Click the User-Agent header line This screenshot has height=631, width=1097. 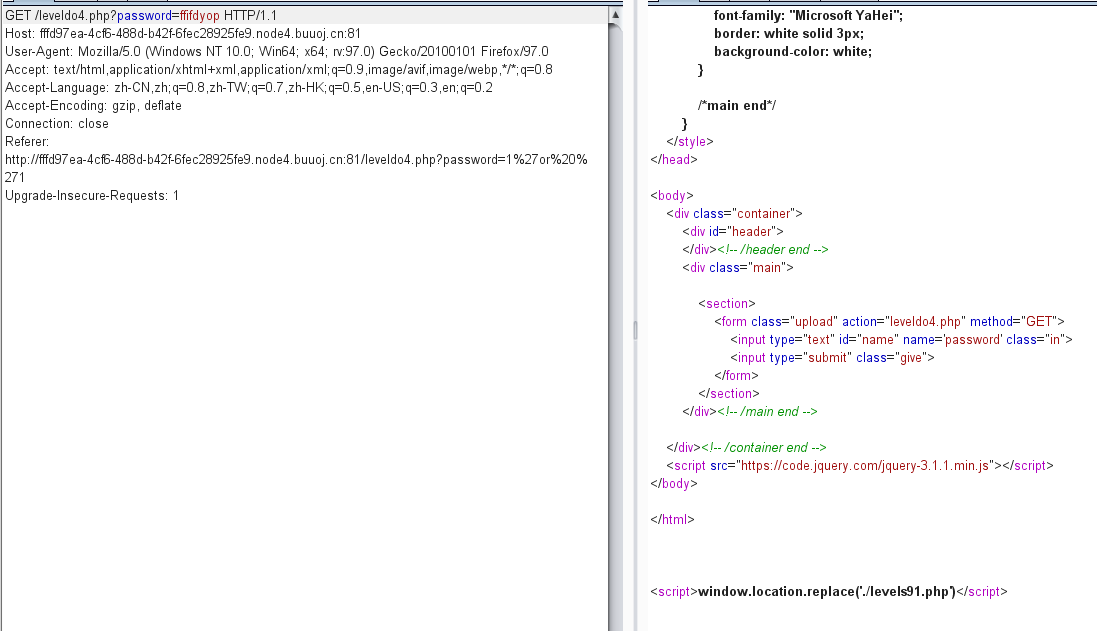coord(277,52)
